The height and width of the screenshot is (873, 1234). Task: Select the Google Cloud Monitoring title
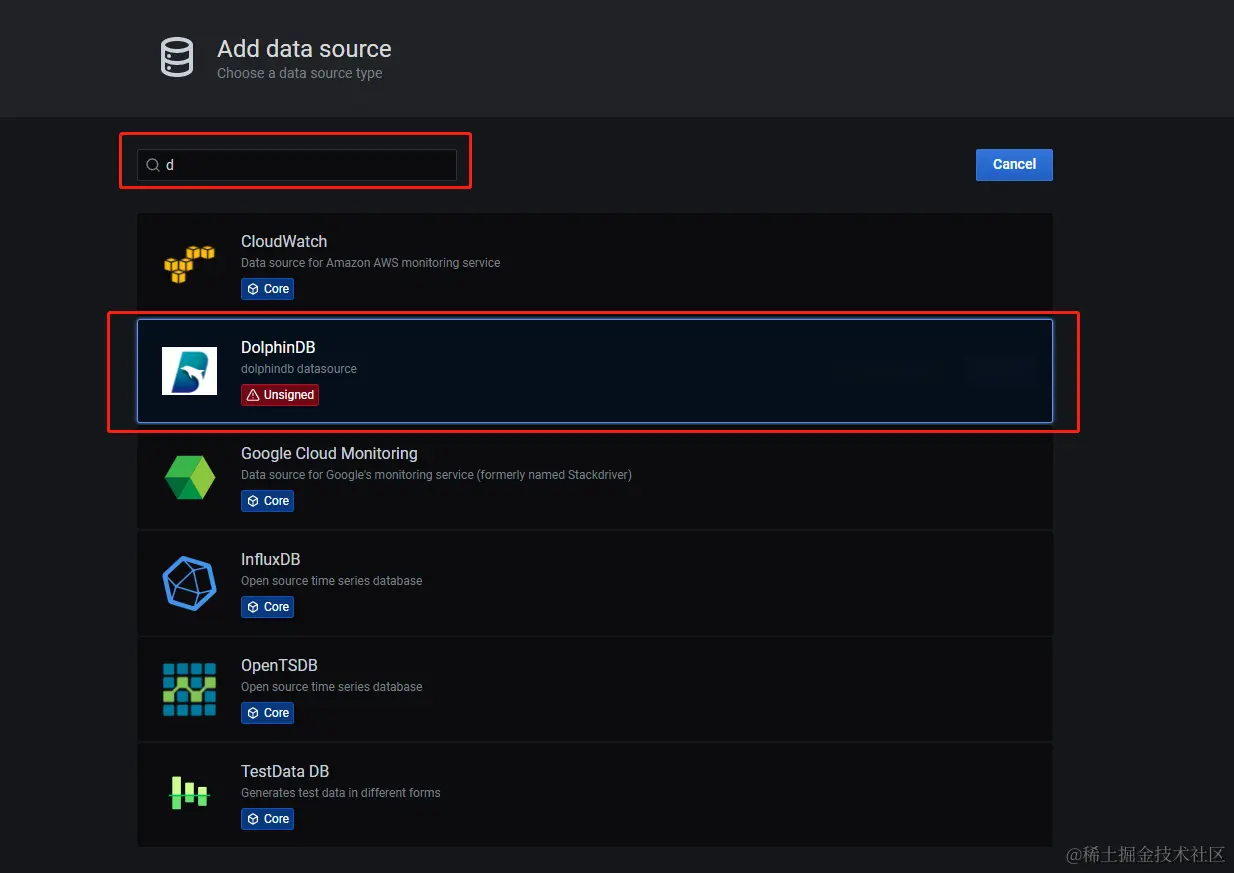click(329, 453)
